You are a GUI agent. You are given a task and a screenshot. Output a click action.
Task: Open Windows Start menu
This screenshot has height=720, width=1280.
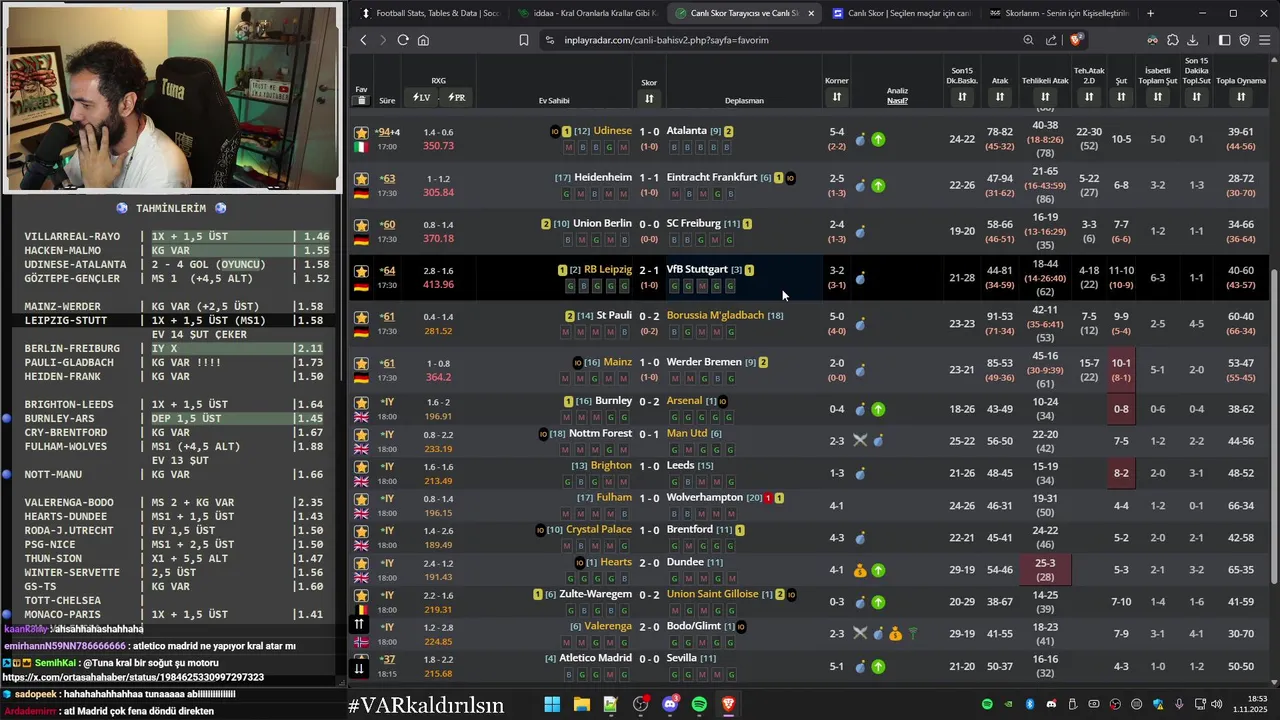pos(552,705)
